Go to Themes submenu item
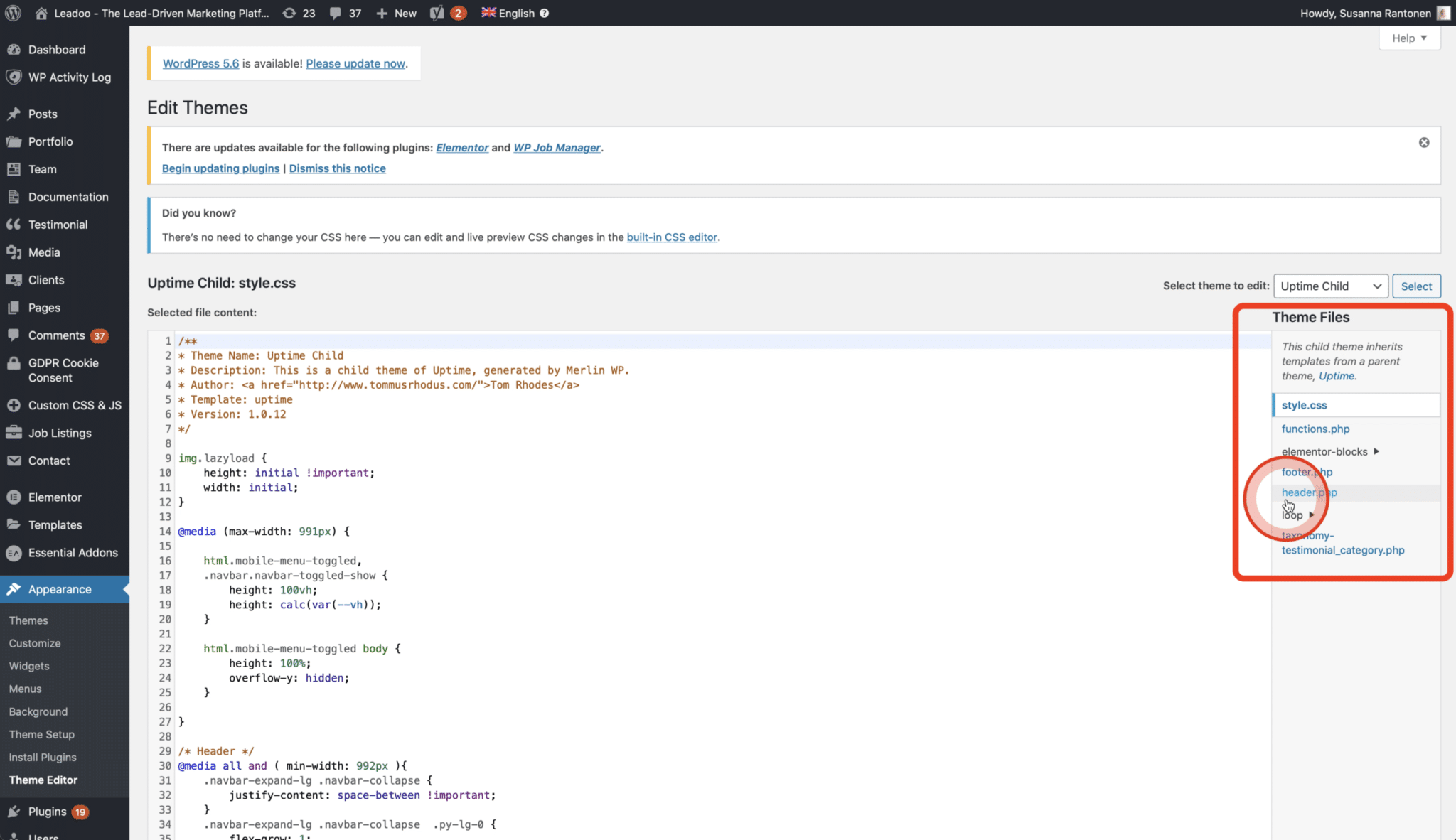The height and width of the screenshot is (840, 1456). tap(28, 620)
